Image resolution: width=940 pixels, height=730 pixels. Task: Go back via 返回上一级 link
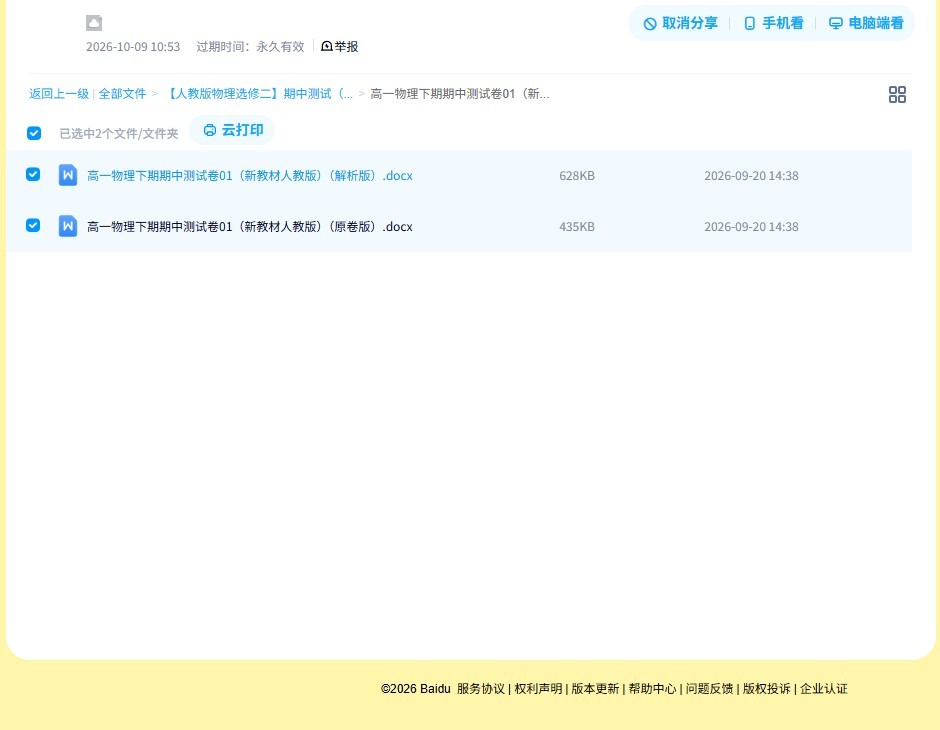tap(59, 93)
